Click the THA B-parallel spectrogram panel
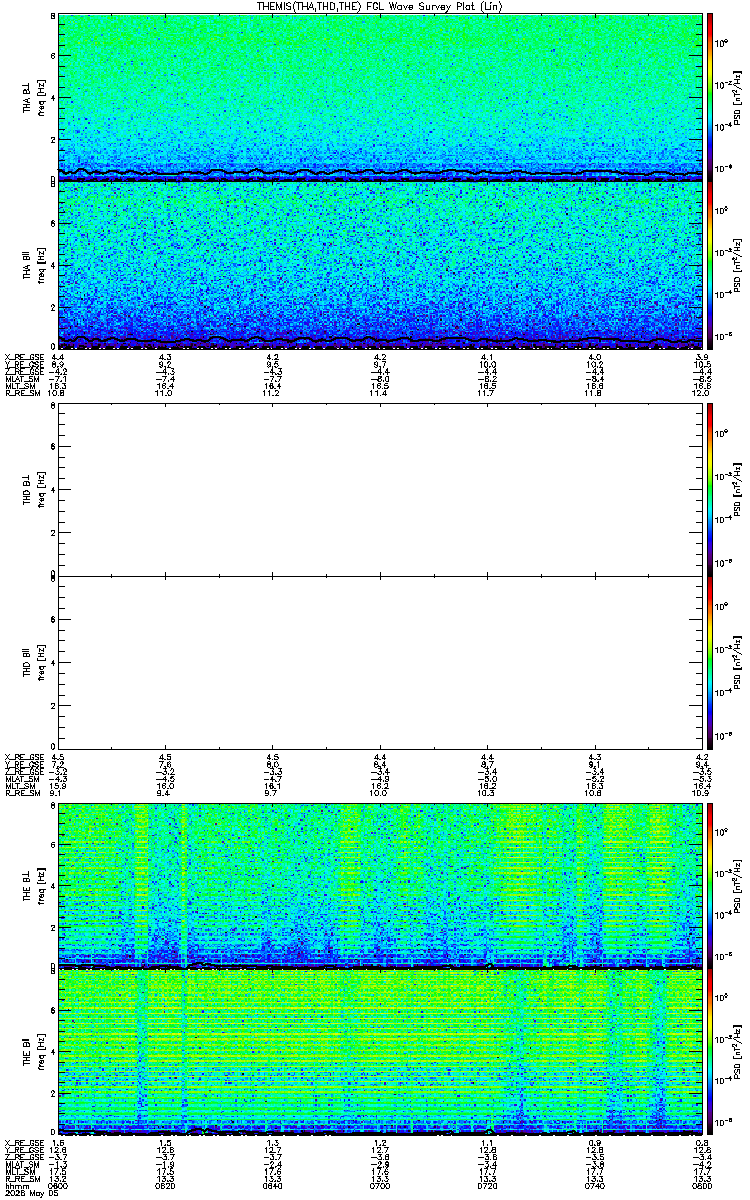The height and width of the screenshot is (1200, 750). point(379,265)
